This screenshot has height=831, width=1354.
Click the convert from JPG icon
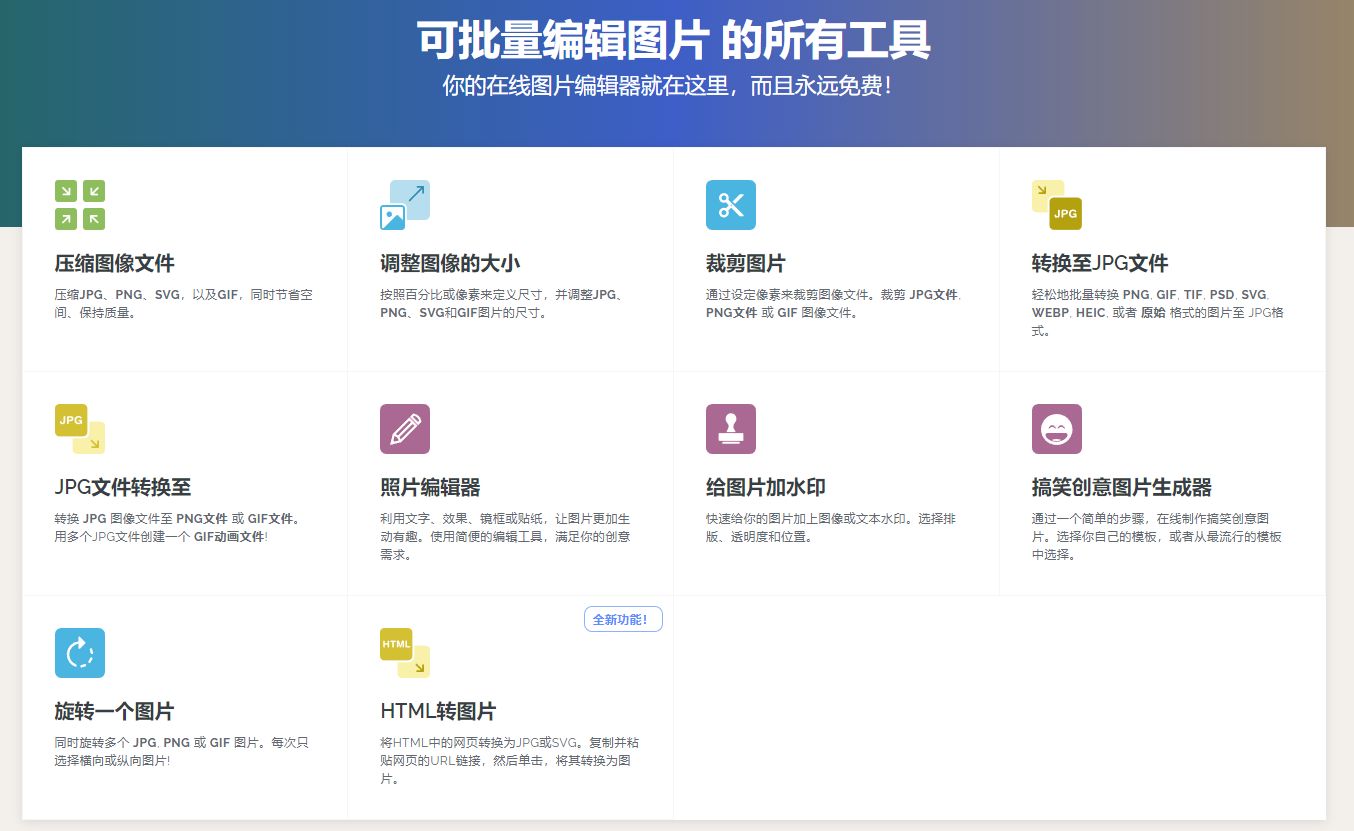[80, 429]
